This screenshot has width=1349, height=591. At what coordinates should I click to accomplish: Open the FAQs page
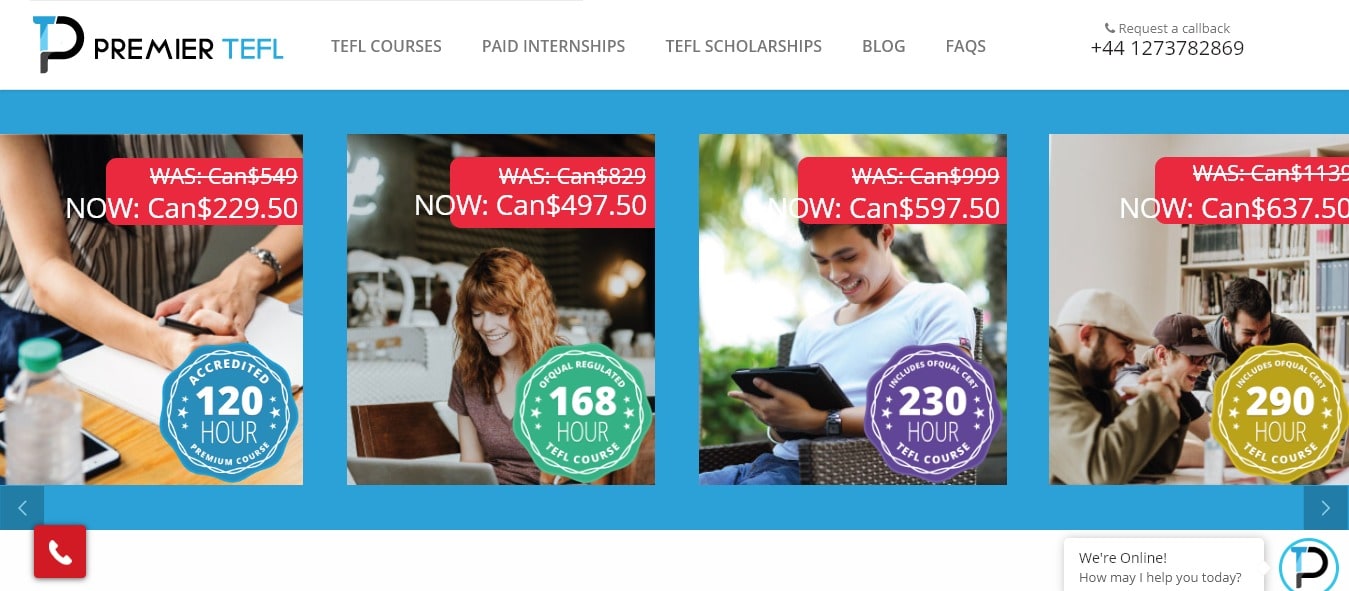point(965,46)
